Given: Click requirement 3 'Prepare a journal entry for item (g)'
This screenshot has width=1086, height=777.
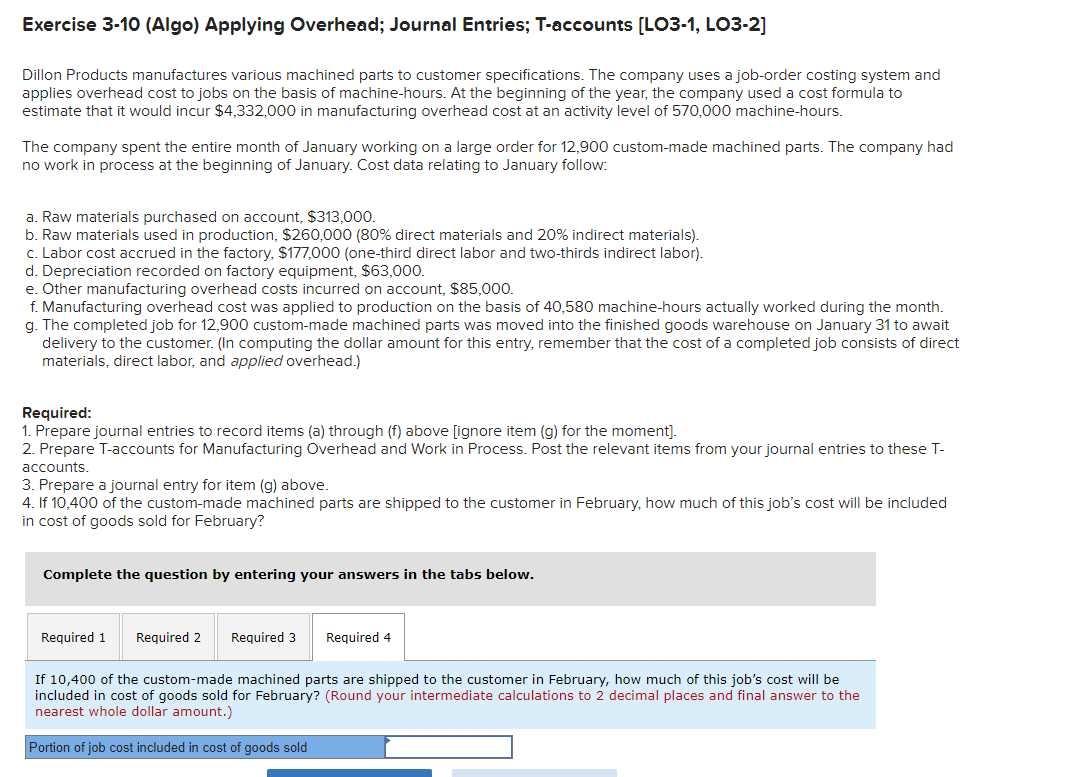Looking at the screenshot, I should 175,485.
